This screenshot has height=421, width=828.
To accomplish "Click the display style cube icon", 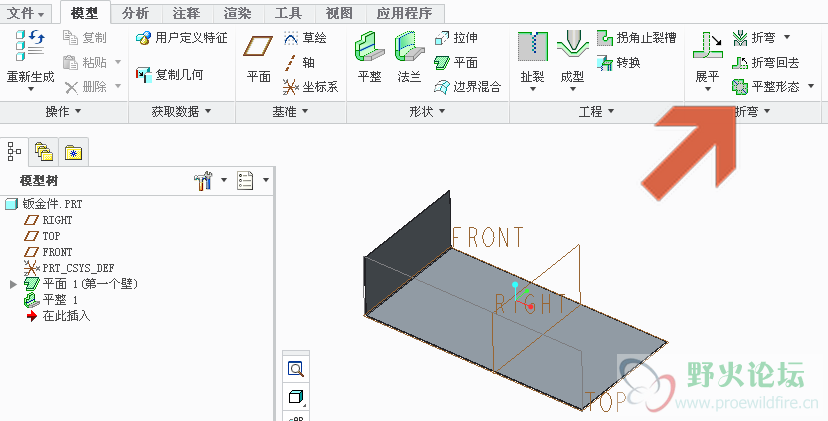I will point(296,397).
